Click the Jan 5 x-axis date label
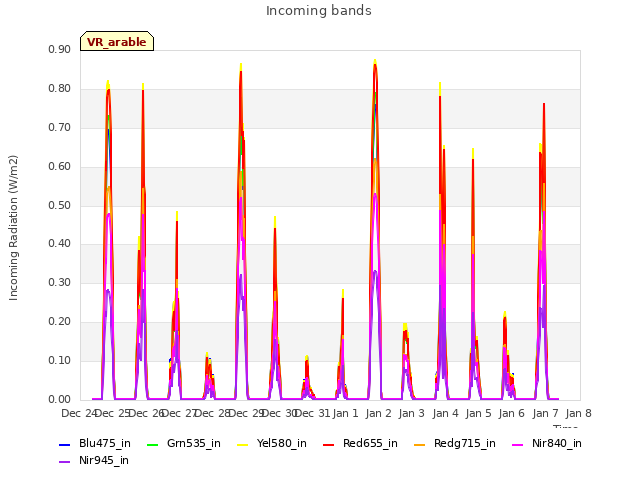640x480 pixels. tap(478, 413)
